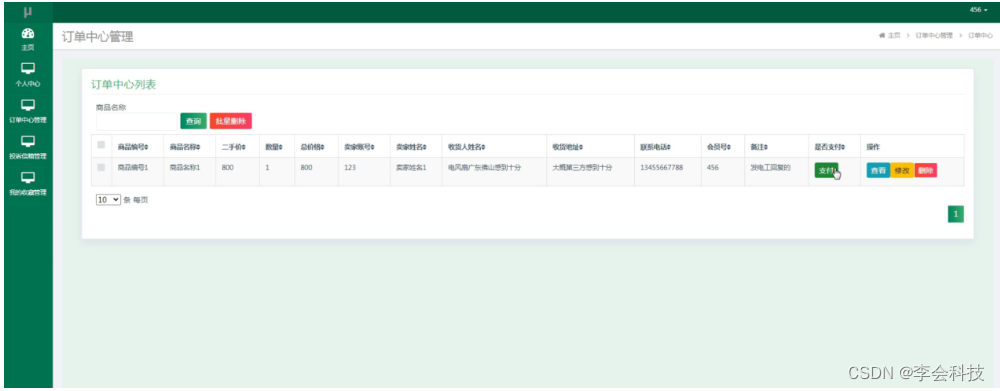Sort by the 二手价 column header
The height and width of the screenshot is (391, 1000).
coord(234,147)
